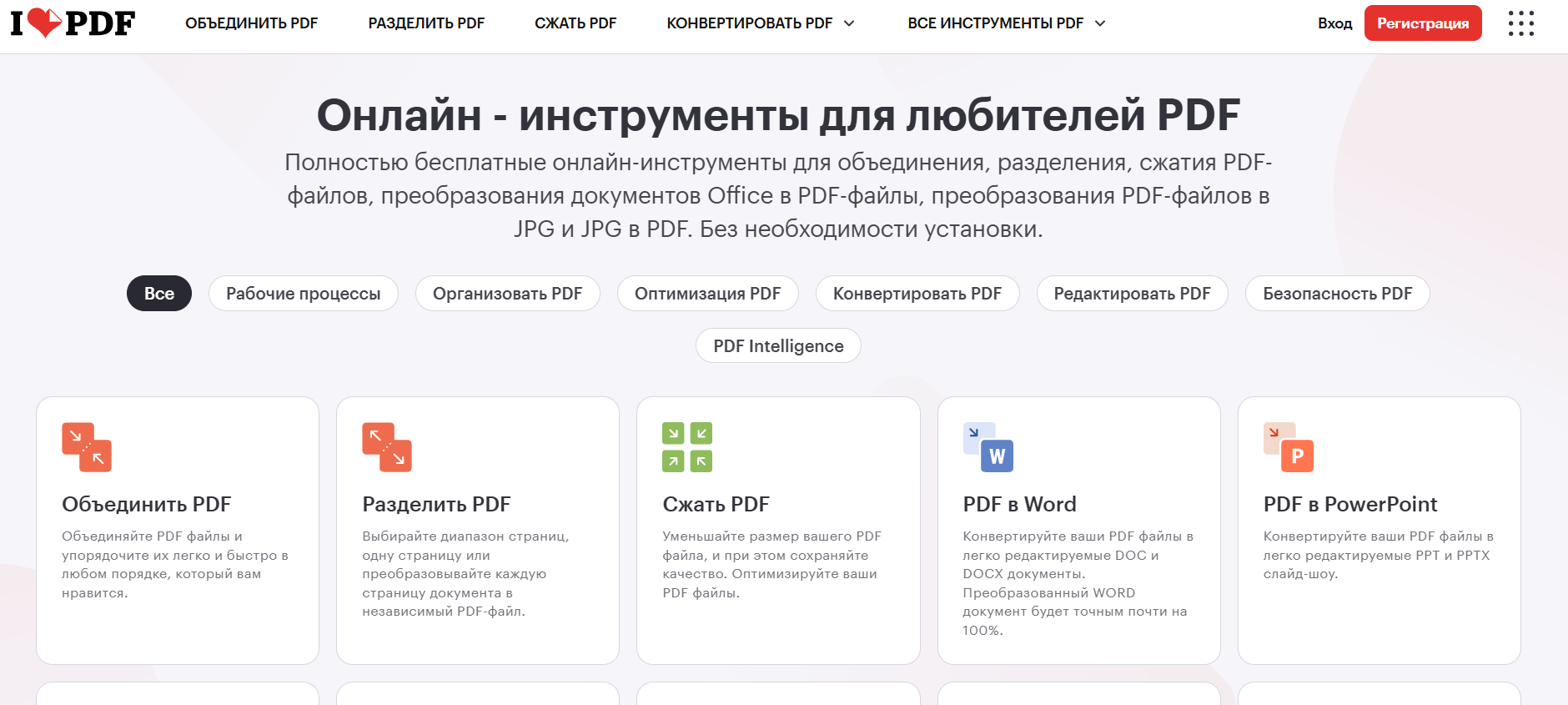Open the PDF в PowerPoint card title
The image size is (1568, 705).
(x=1350, y=504)
